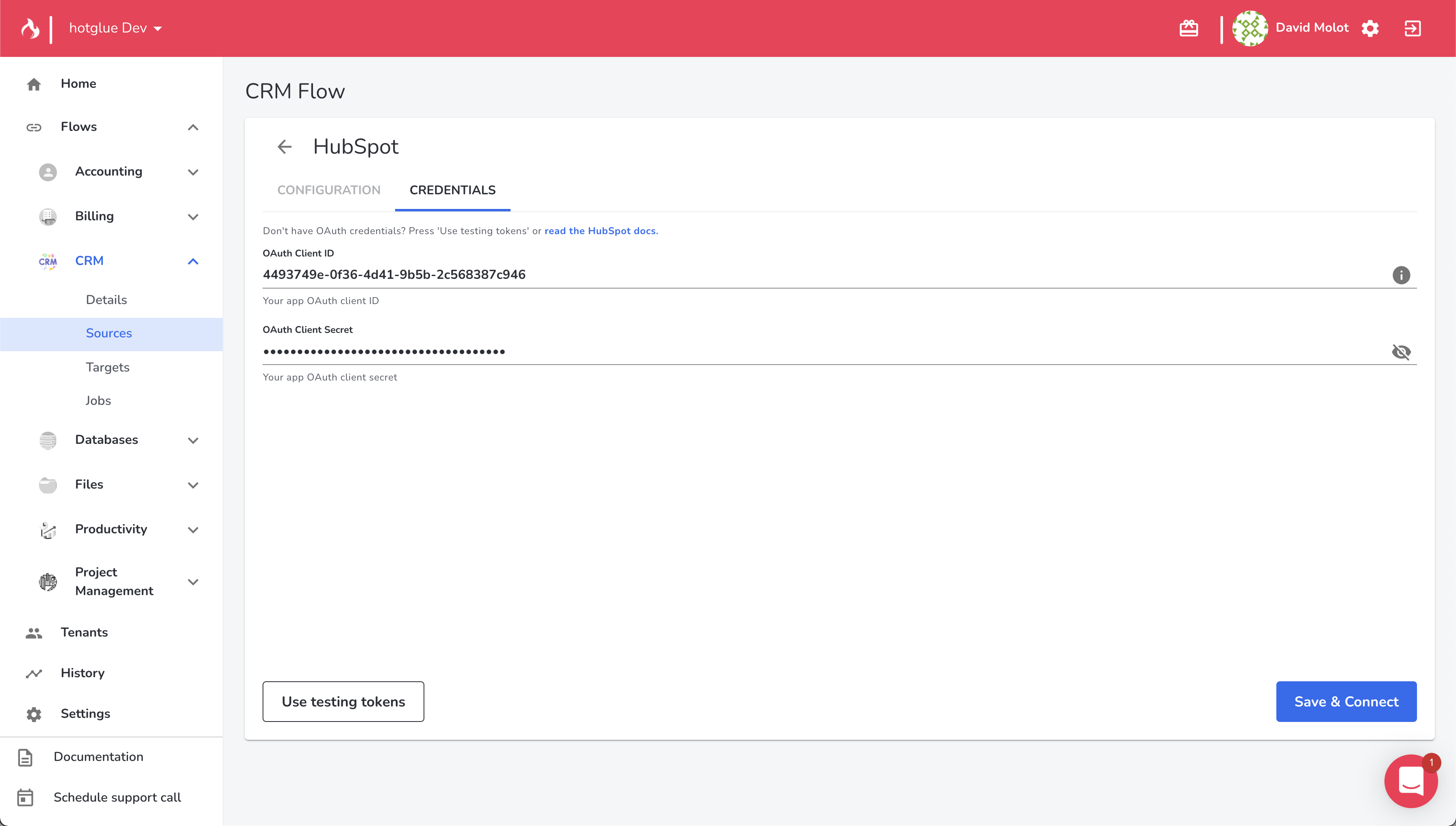Viewport: 1456px width, 826px height.
Task: Click Save & Connect button
Action: pos(1346,702)
